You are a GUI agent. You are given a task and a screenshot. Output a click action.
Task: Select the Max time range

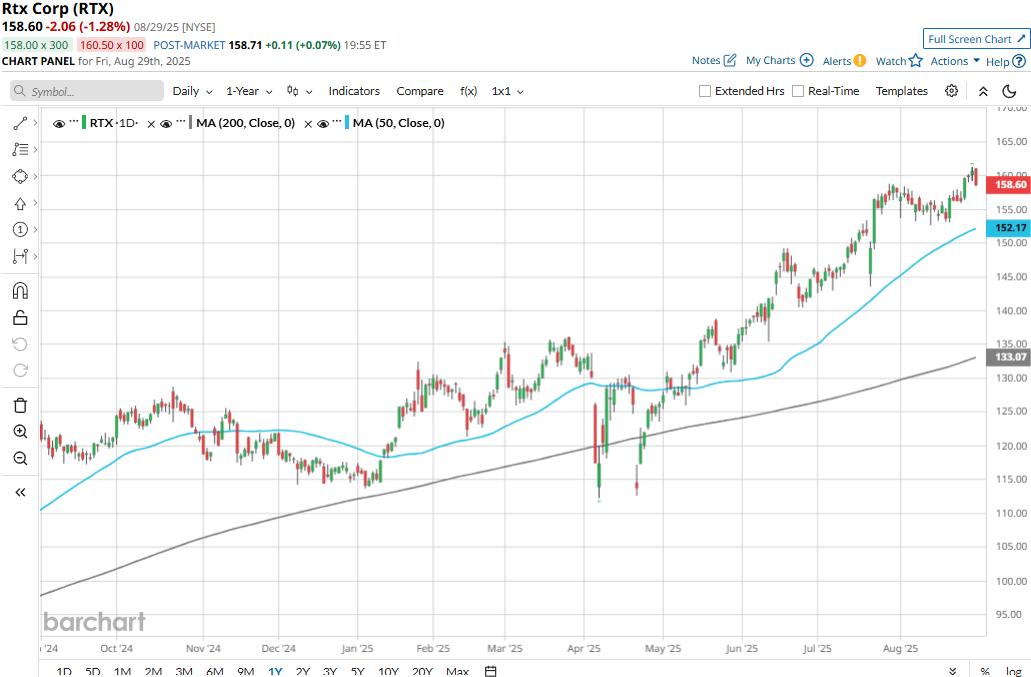(458, 671)
